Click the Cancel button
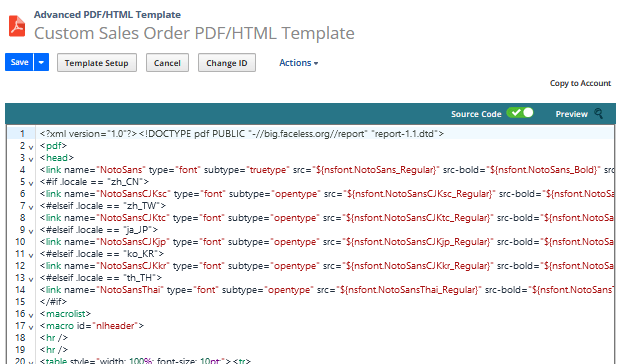 pyautogui.click(x=167, y=63)
